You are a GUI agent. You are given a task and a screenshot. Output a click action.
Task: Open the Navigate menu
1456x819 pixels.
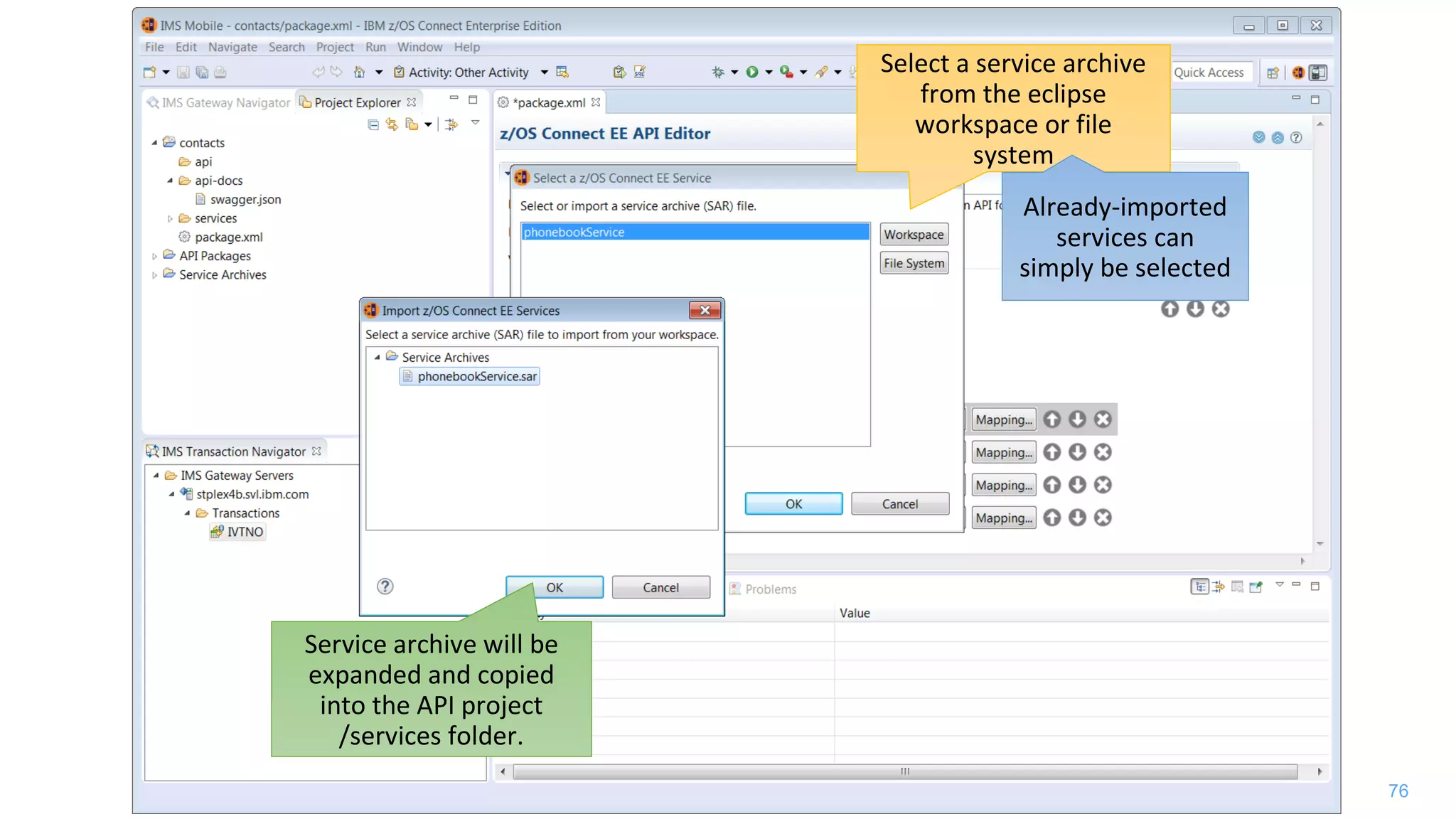tap(232, 47)
